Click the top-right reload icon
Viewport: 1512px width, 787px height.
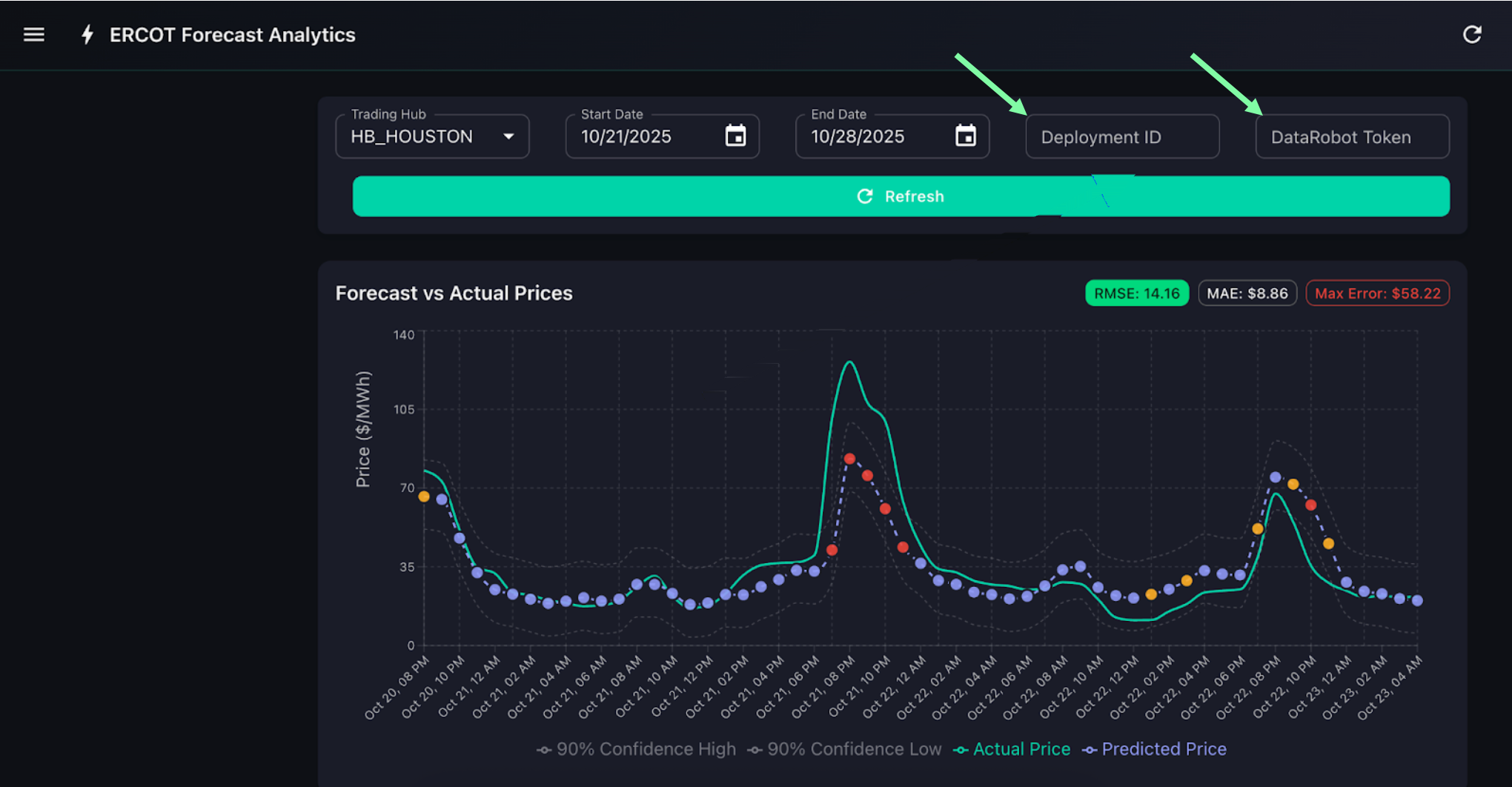[1472, 35]
